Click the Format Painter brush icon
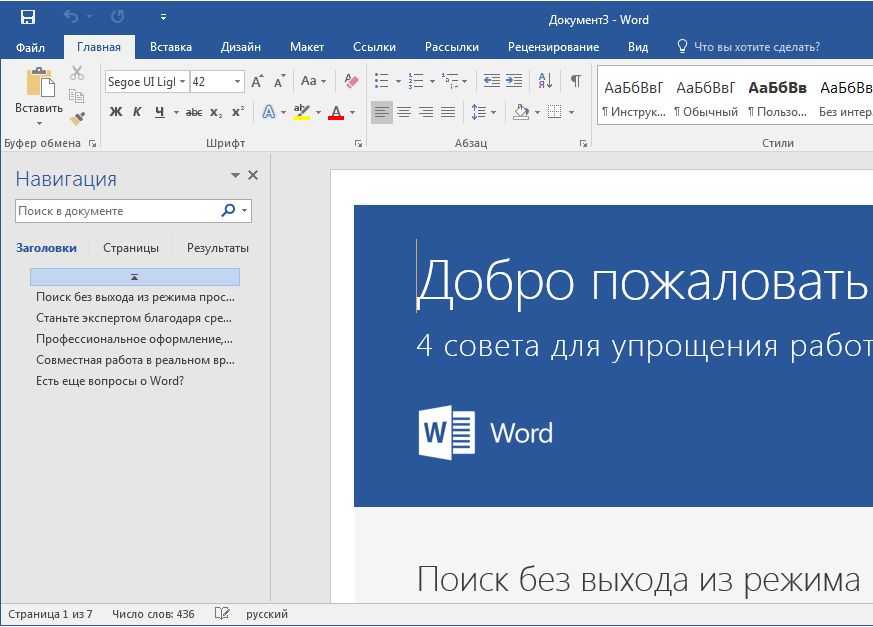The width and height of the screenshot is (873, 627). pos(77,119)
